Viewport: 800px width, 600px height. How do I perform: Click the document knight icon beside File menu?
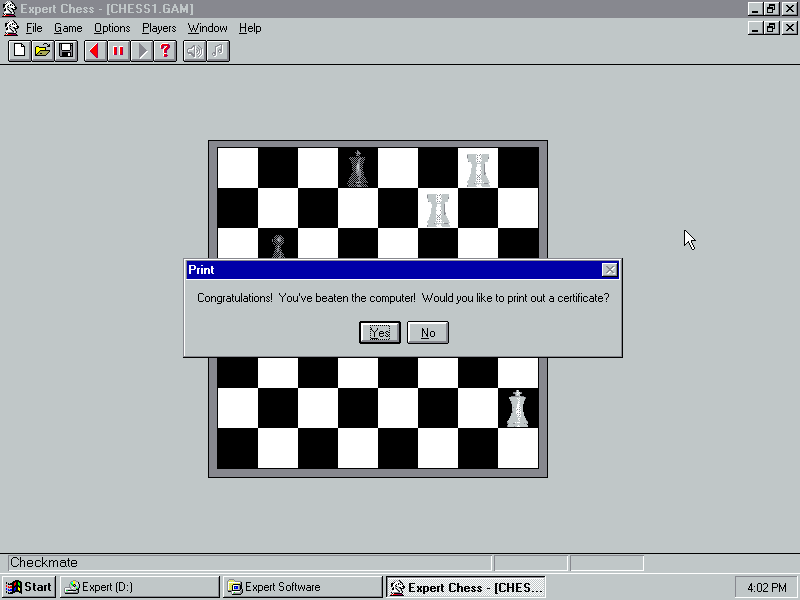[x=11, y=28]
